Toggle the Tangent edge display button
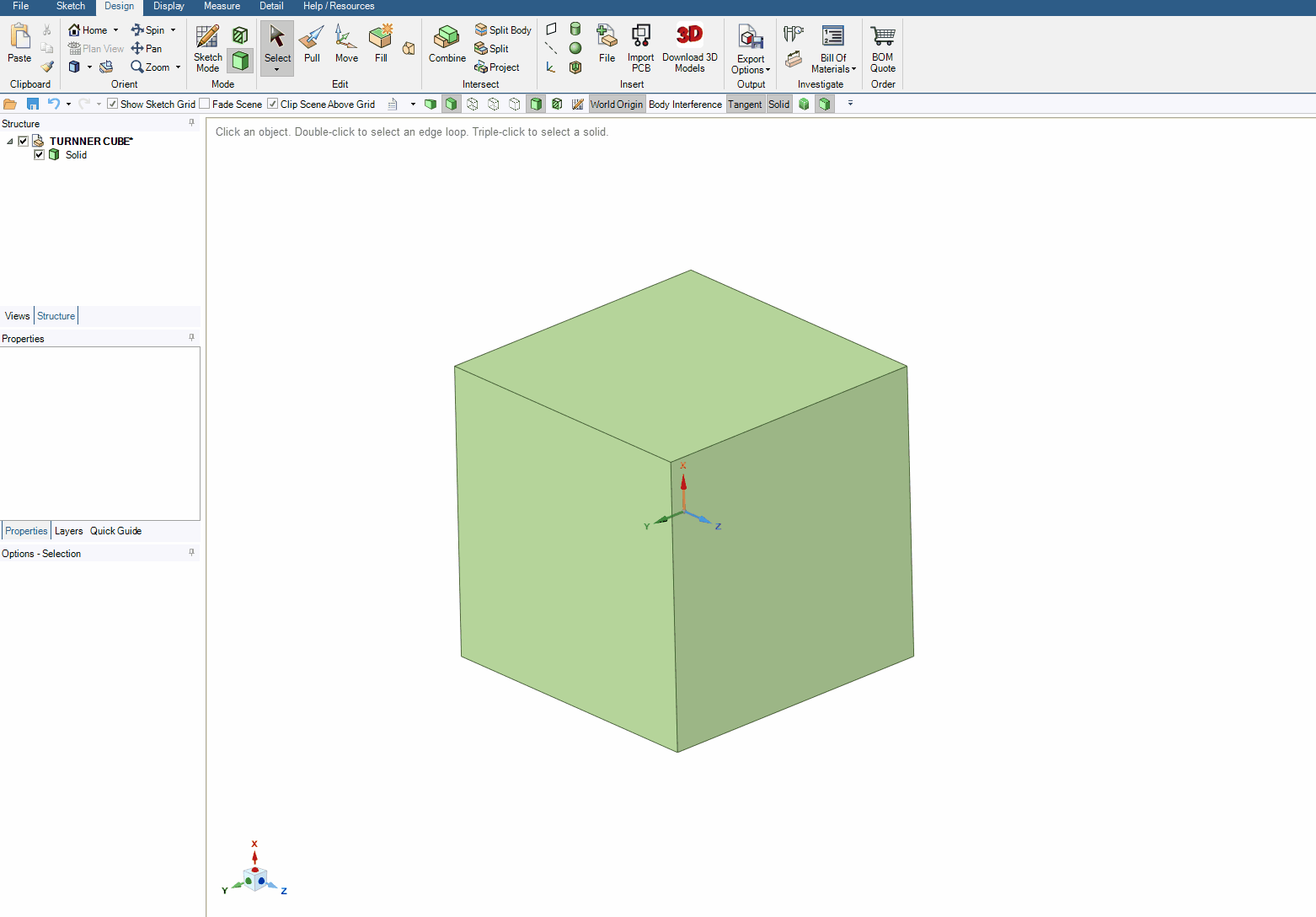This screenshot has height=917, width=1316. click(745, 105)
